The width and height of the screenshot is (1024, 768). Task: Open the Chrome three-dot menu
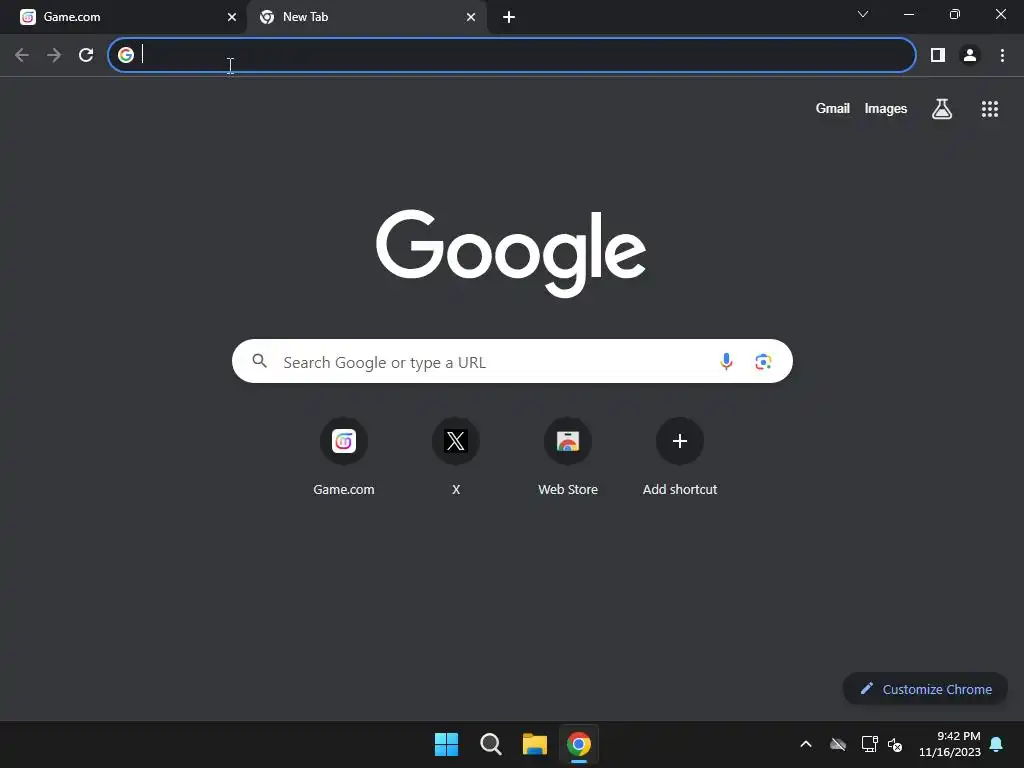1002,55
